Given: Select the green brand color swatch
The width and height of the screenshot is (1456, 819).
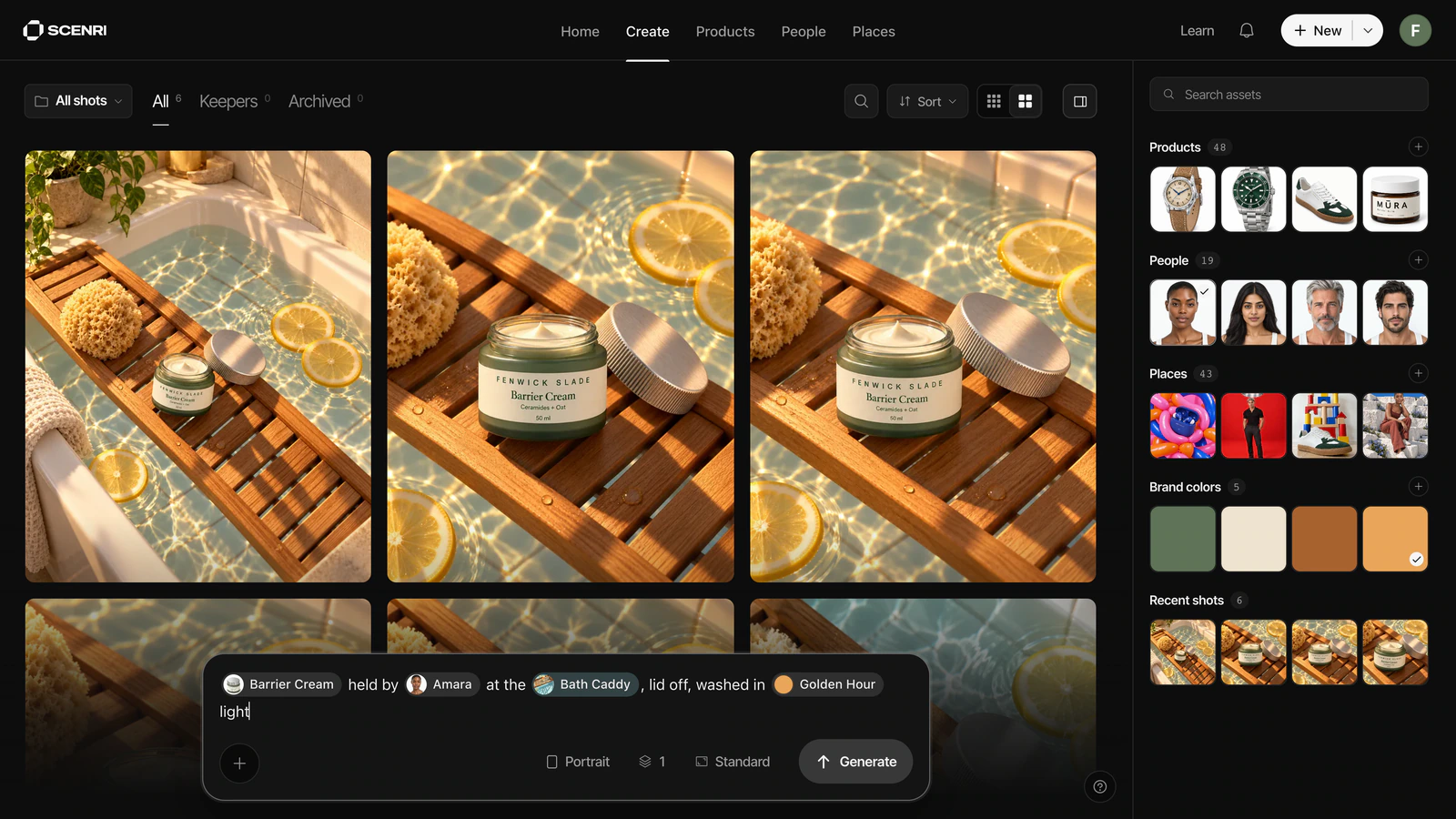Looking at the screenshot, I should 1182,539.
